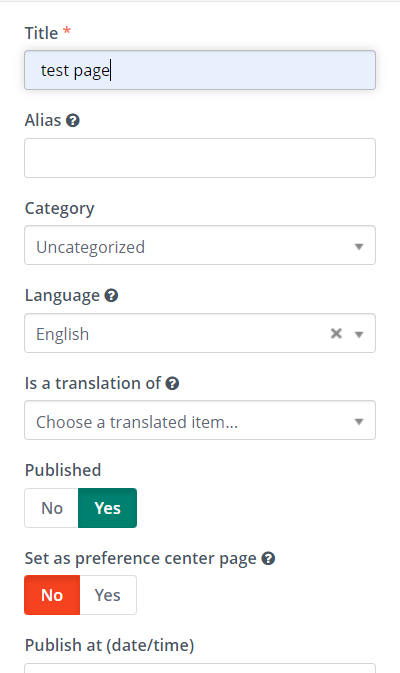Show the preference center page help tooltip icon
The image size is (400, 673).
pyautogui.click(x=268, y=558)
